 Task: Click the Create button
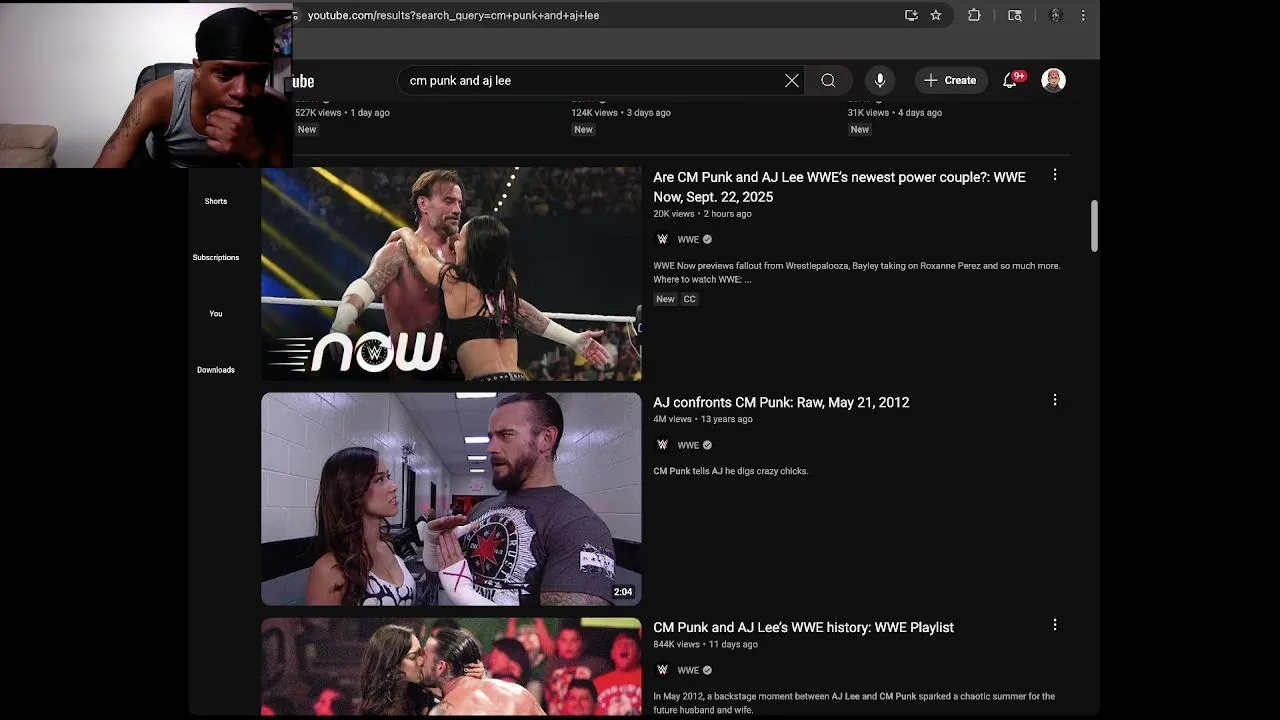[x=950, y=80]
